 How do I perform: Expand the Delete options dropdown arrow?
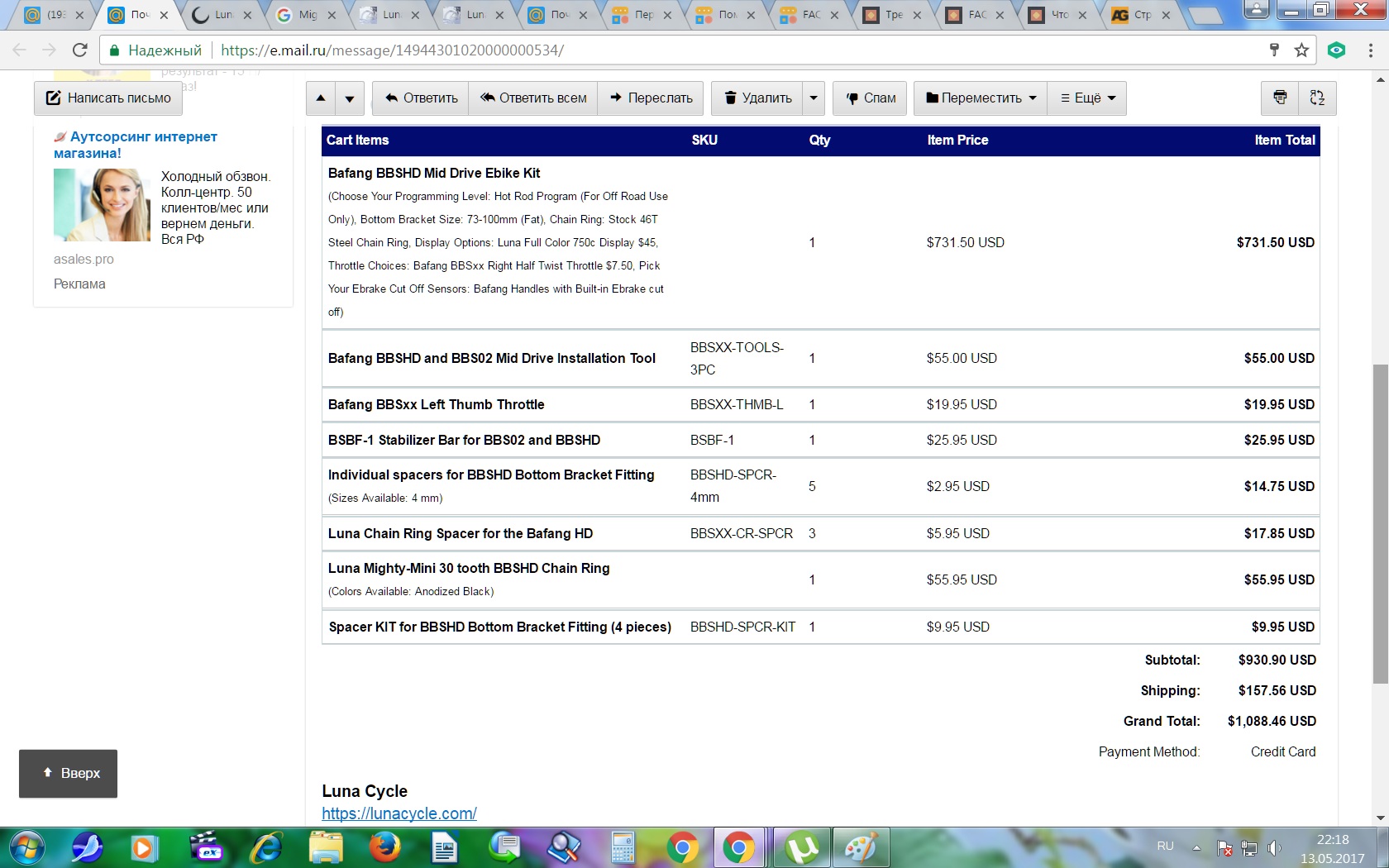click(814, 98)
